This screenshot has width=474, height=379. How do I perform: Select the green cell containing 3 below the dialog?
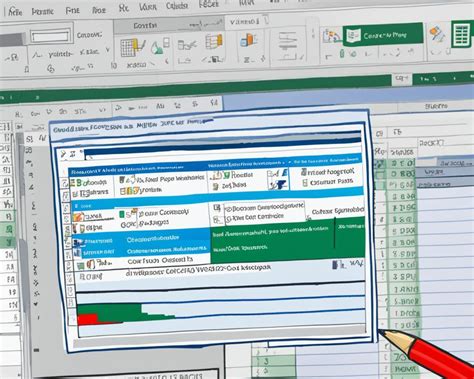(274, 361)
